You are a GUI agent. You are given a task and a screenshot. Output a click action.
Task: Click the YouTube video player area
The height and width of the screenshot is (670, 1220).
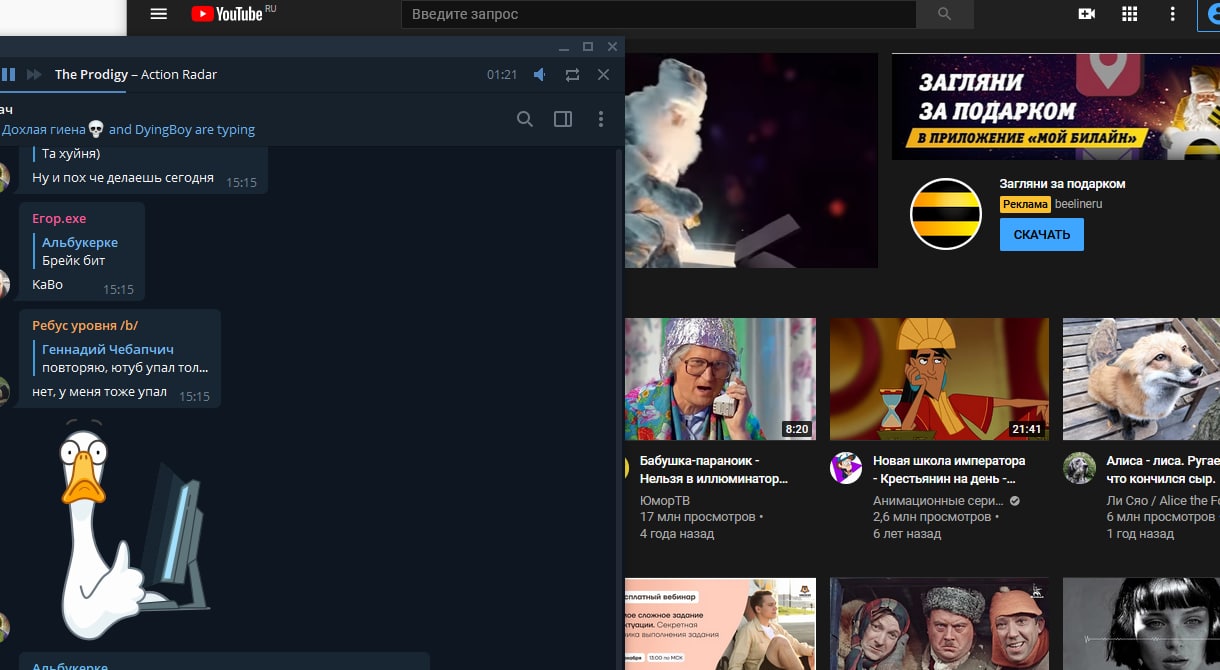[x=751, y=160]
